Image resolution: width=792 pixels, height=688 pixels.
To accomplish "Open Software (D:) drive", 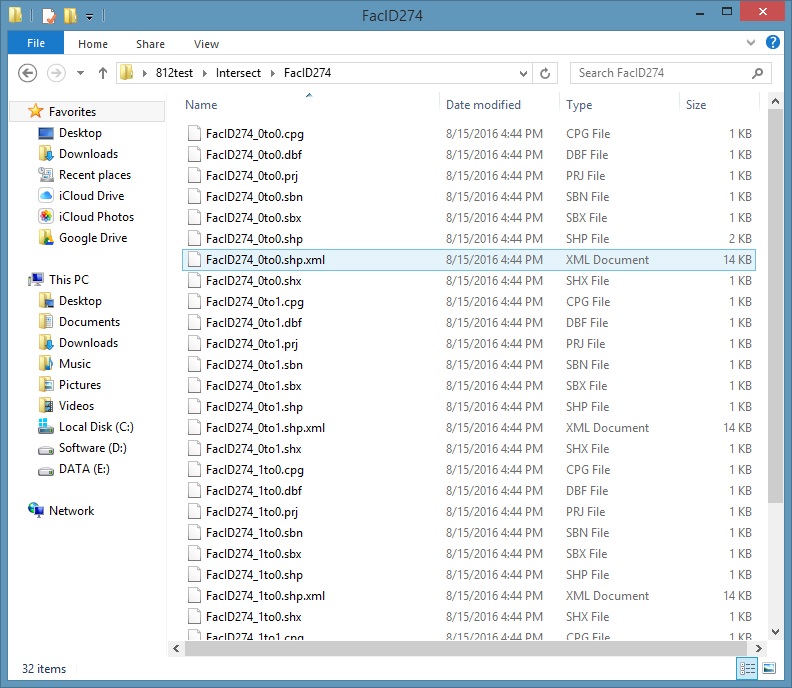I will pos(93,448).
